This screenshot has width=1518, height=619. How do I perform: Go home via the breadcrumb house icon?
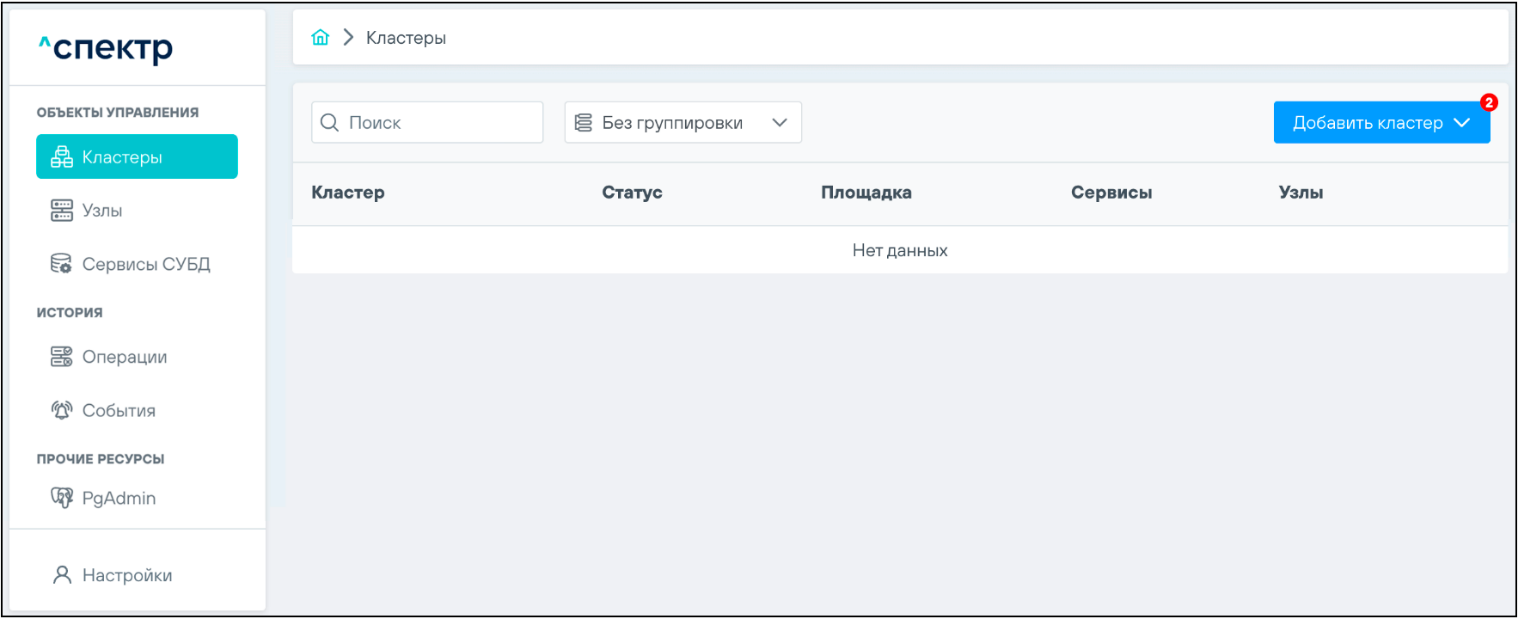[320, 38]
